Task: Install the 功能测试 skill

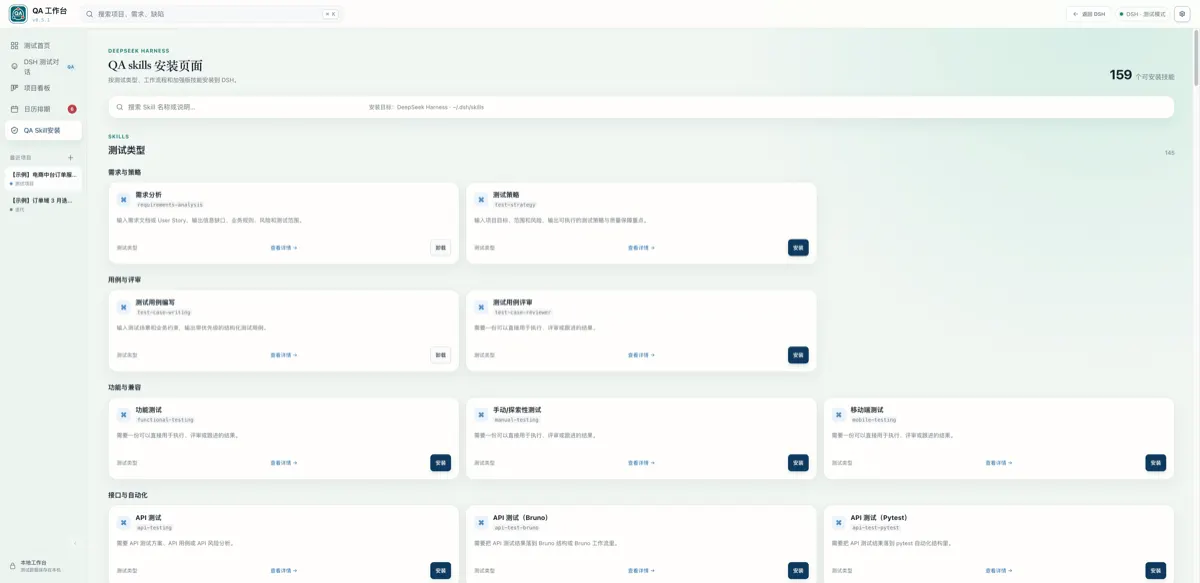Action: [x=441, y=462]
